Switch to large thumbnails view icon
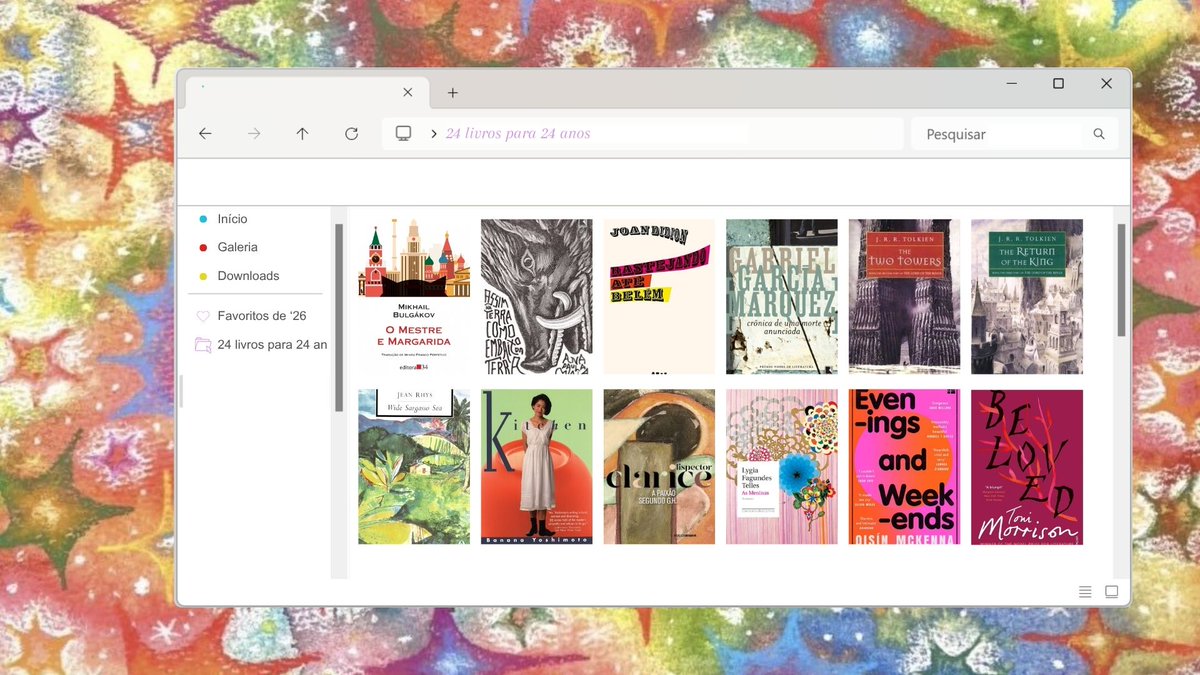The image size is (1200, 675). [1111, 592]
